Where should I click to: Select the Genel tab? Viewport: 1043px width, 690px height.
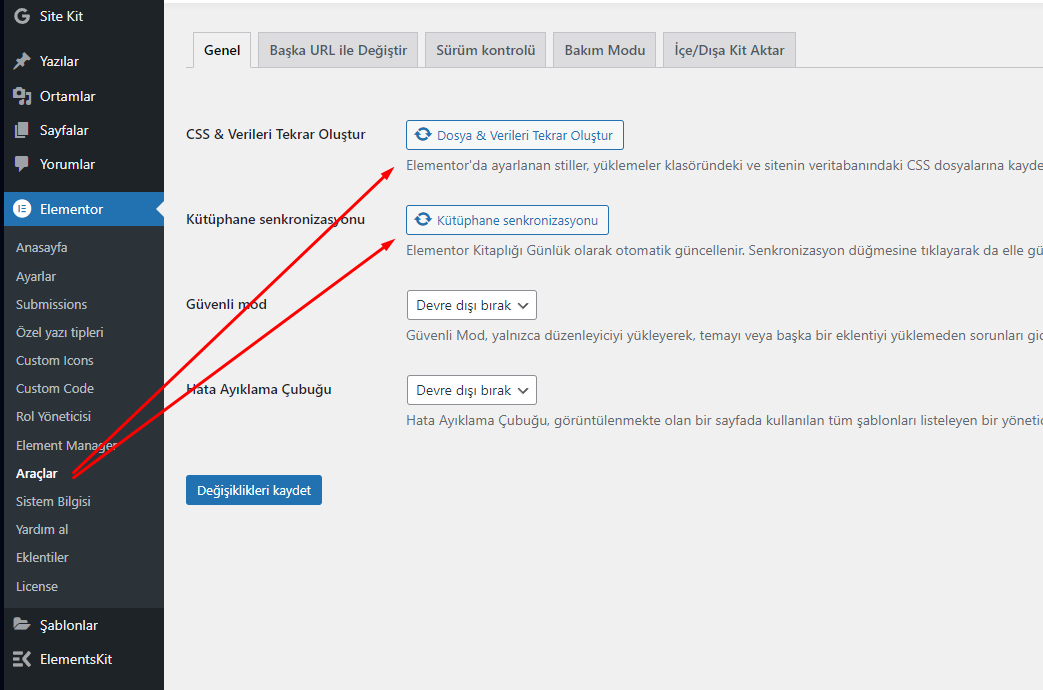point(222,50)
